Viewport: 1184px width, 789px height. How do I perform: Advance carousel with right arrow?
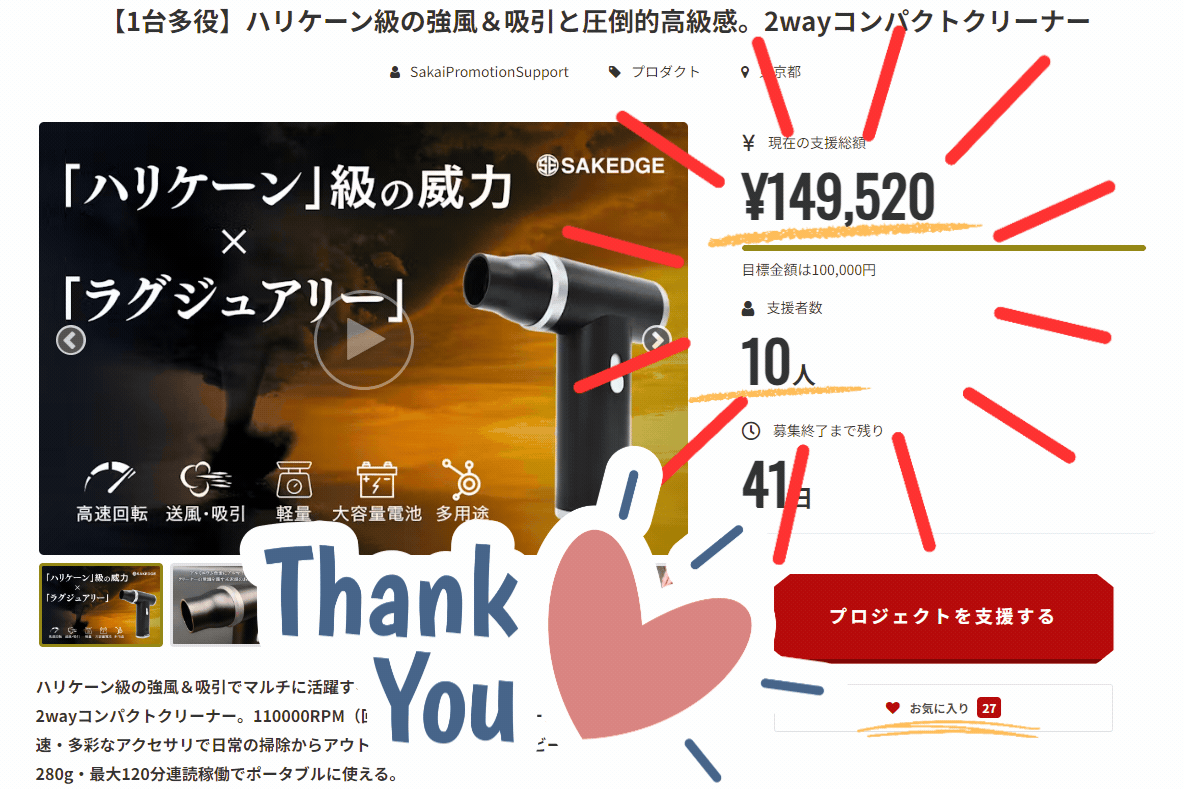click(656, 341)
